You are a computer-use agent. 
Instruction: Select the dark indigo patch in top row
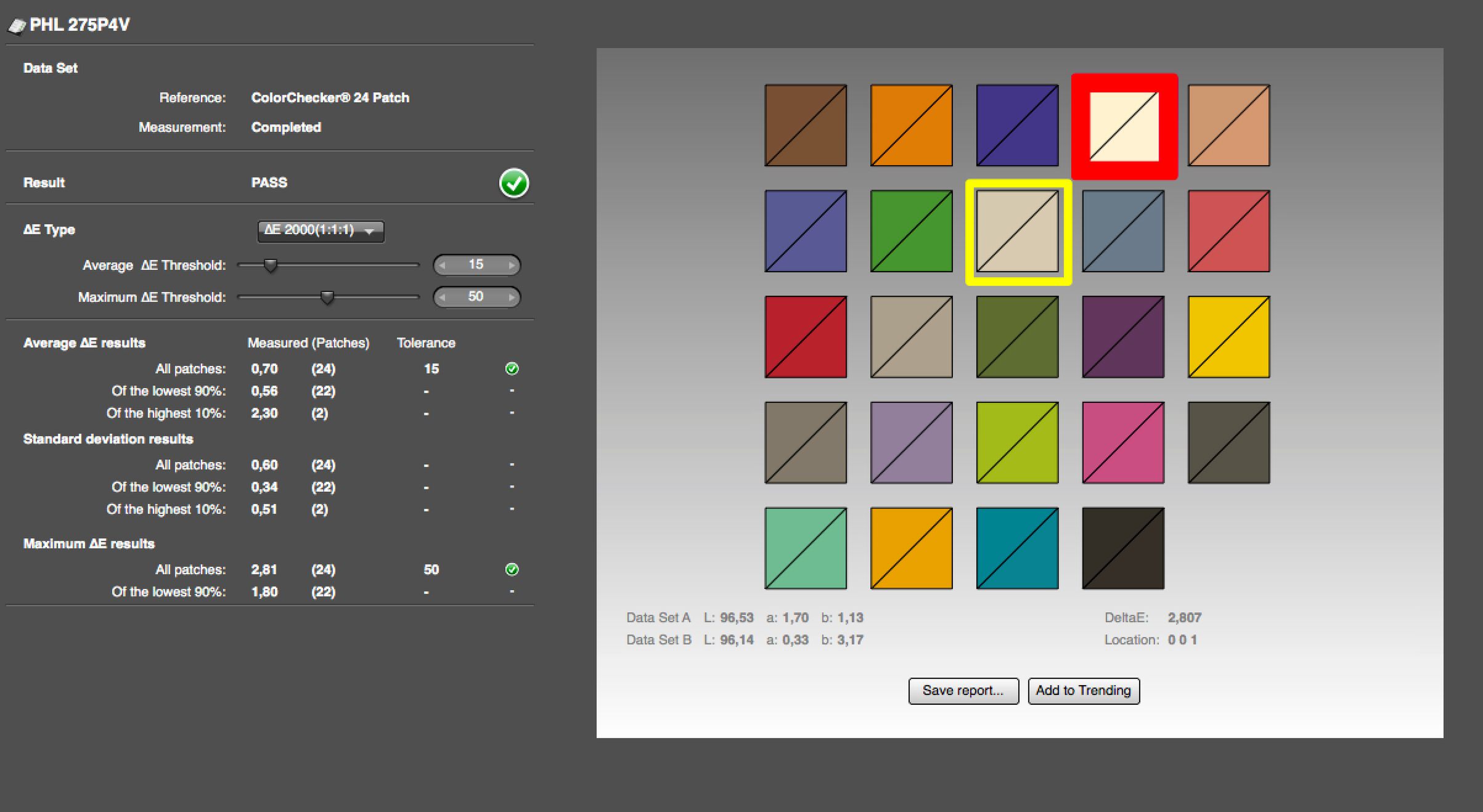pyautogui.click(x=1018, y=126)
